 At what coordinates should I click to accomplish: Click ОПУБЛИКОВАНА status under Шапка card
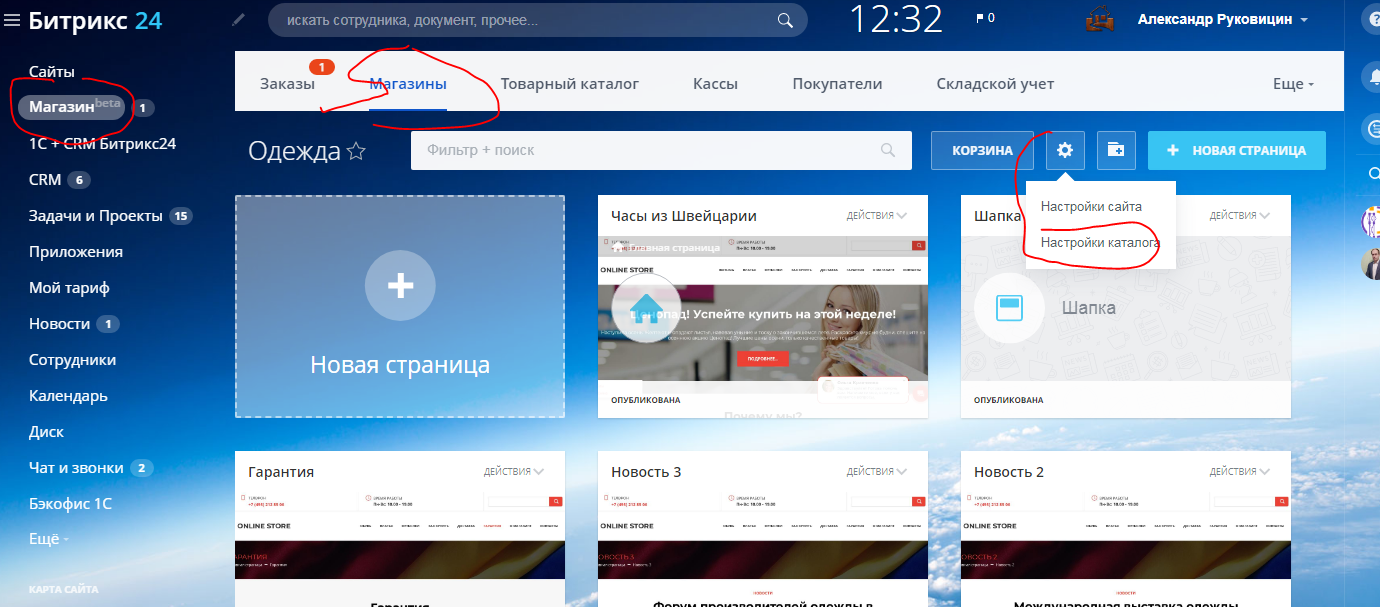point(1009,400)
